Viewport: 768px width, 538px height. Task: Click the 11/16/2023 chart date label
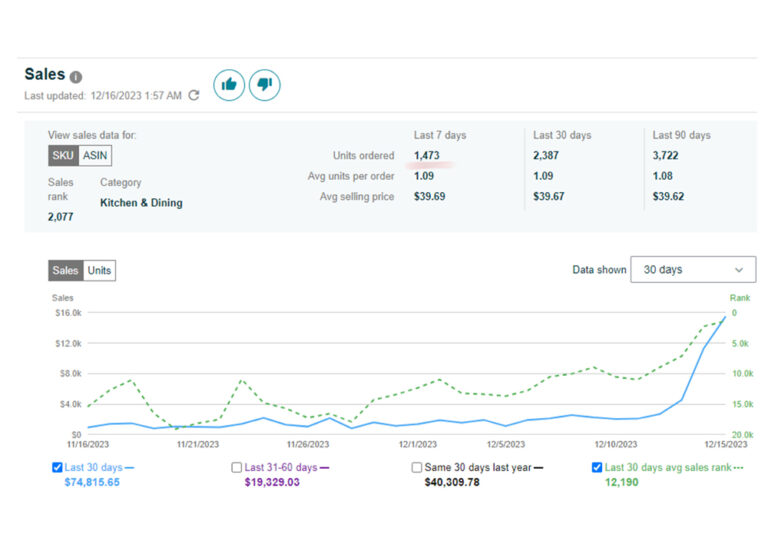click(88, 444)
